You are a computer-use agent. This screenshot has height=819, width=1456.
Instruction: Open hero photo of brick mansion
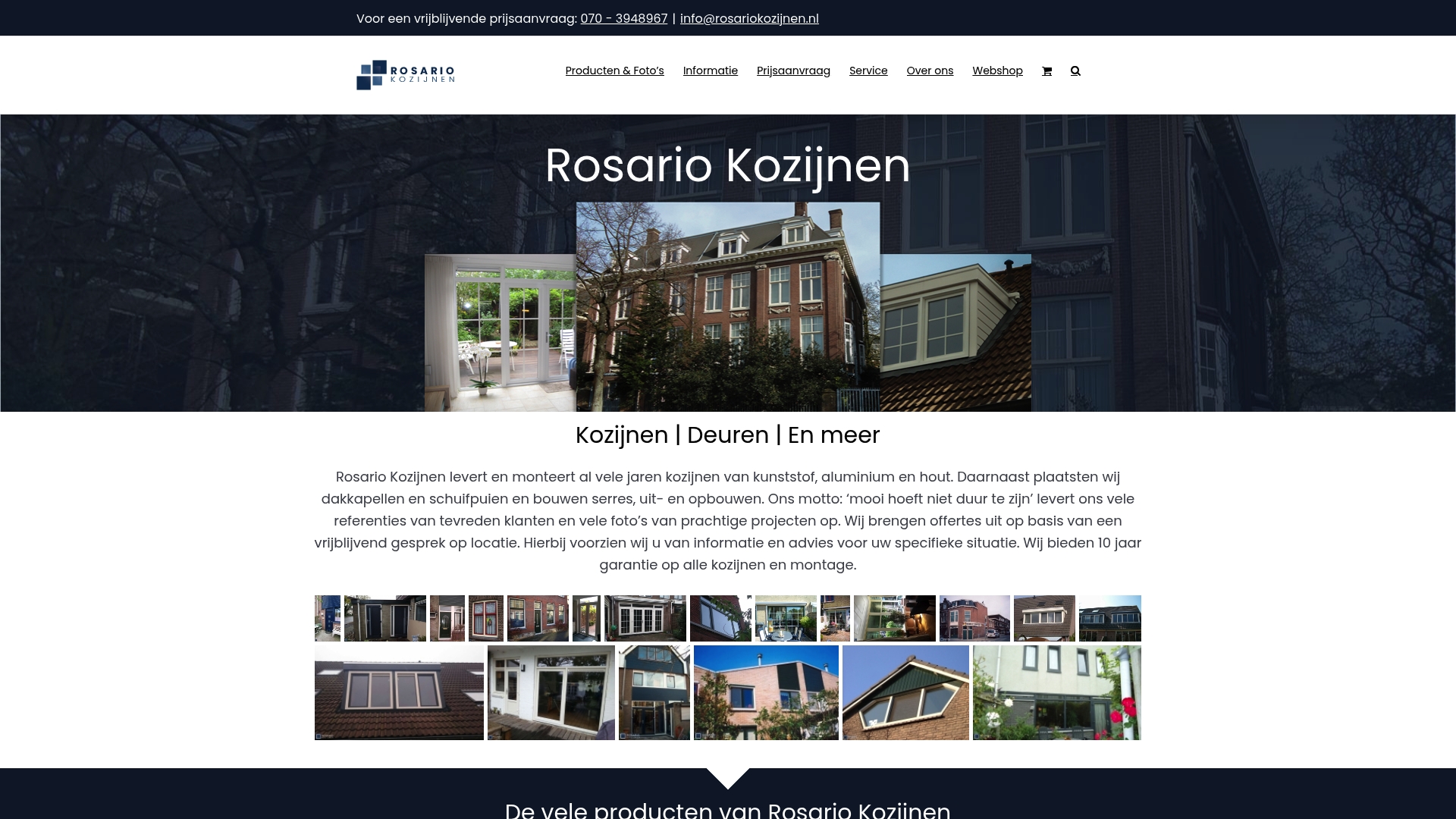click(x=728, y=307)
